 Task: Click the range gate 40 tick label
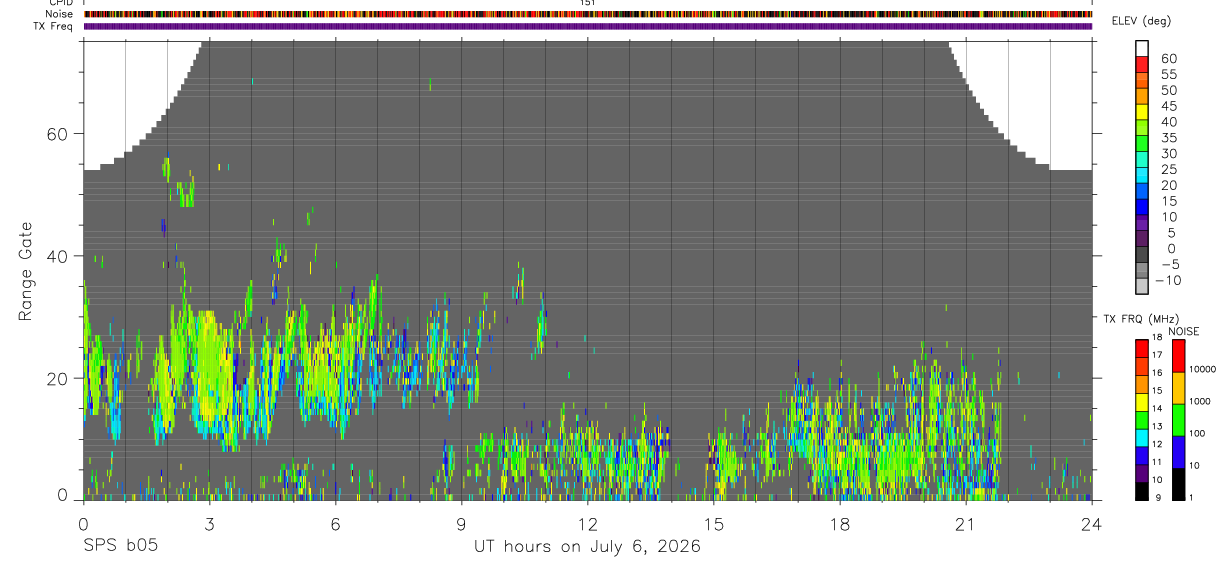tap(56, 256)
